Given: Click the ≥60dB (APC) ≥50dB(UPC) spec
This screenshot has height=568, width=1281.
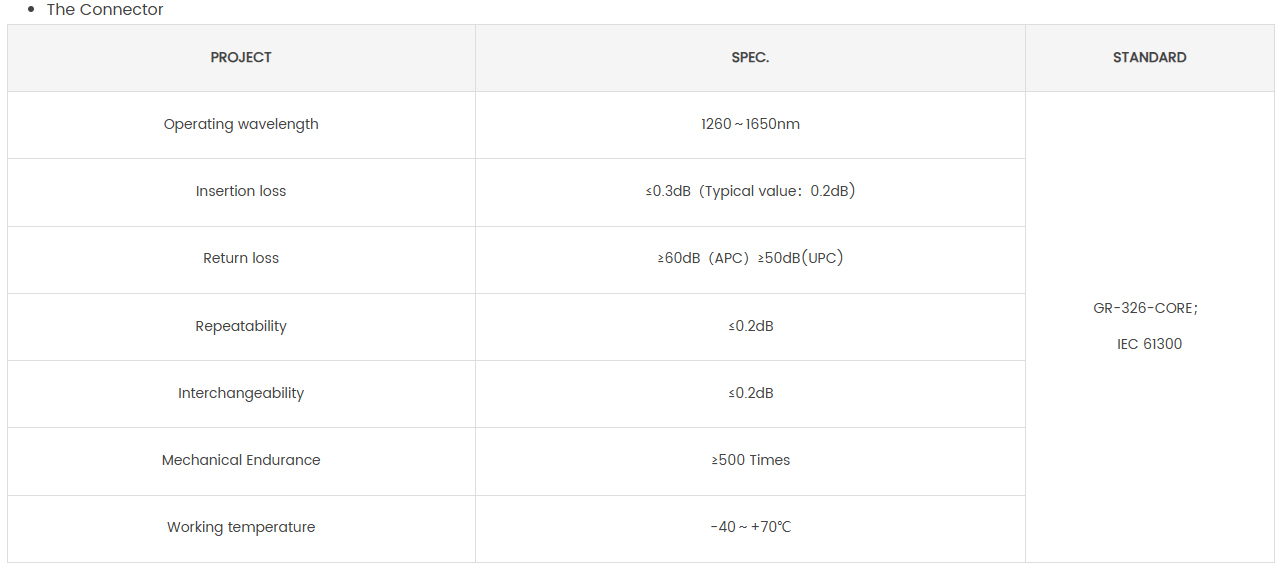Looking at the screenshot, I should (x=750, y=259).
